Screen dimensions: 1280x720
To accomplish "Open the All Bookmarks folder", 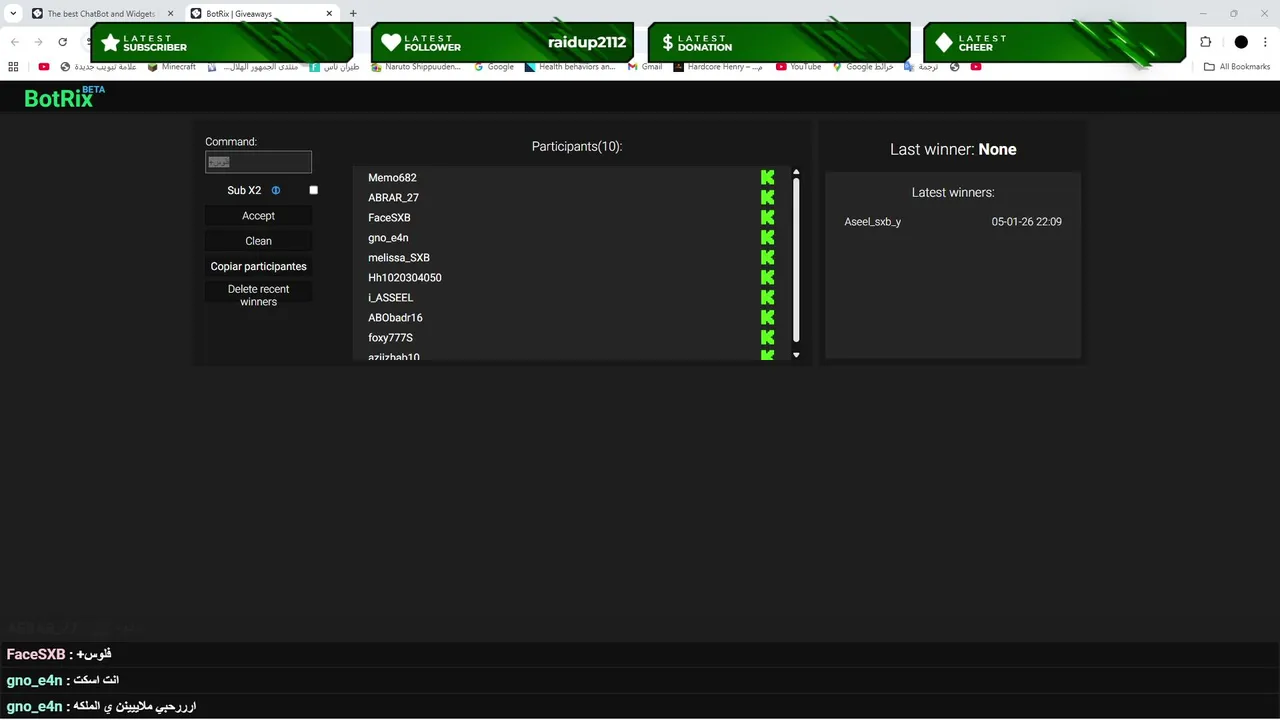I will pos(1237,67).
